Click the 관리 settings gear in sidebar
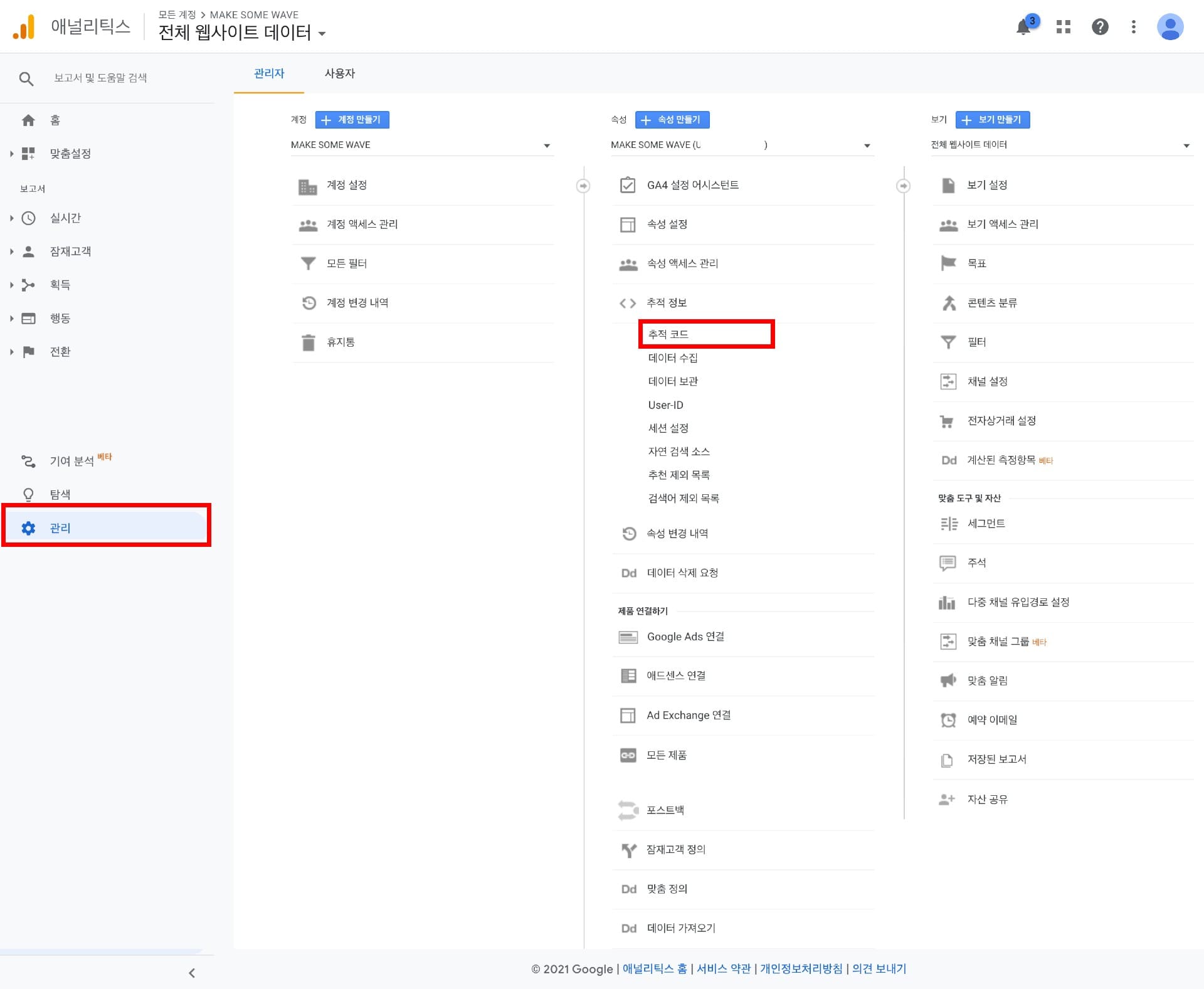 28,528
